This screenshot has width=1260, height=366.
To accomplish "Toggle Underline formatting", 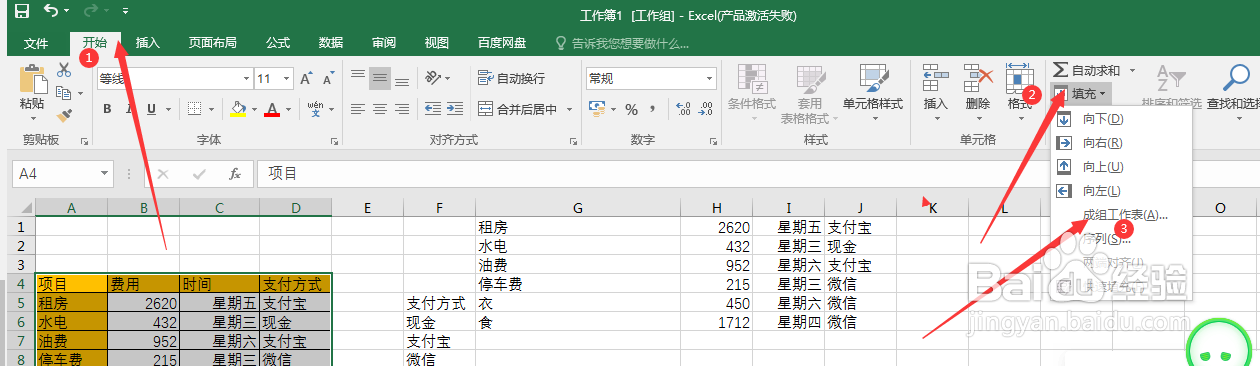I will [x=151, y=109].
